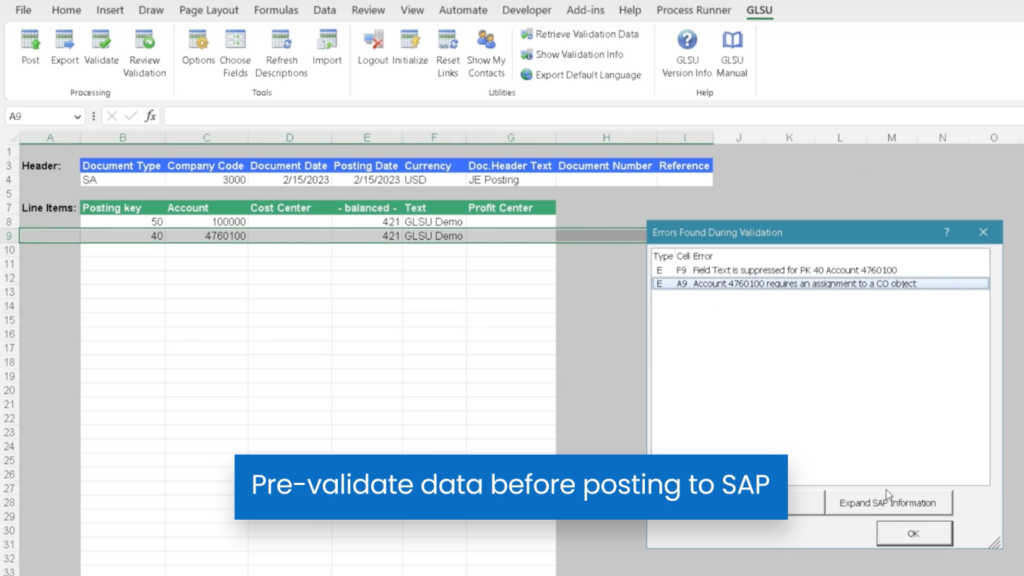The width and height of the screenshot is (1024, 576).
Task: Click the Export icon in Processing group
Action: click(65, 50)
